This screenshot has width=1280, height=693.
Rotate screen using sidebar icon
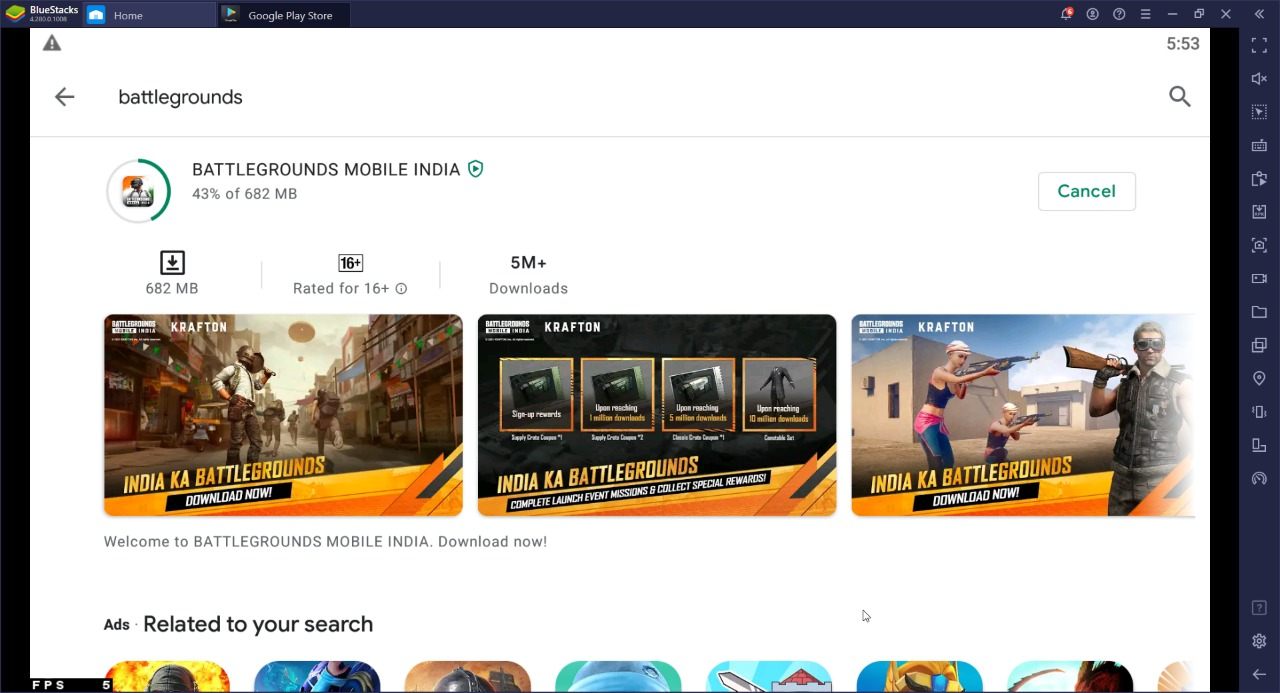pos(1259,445)
